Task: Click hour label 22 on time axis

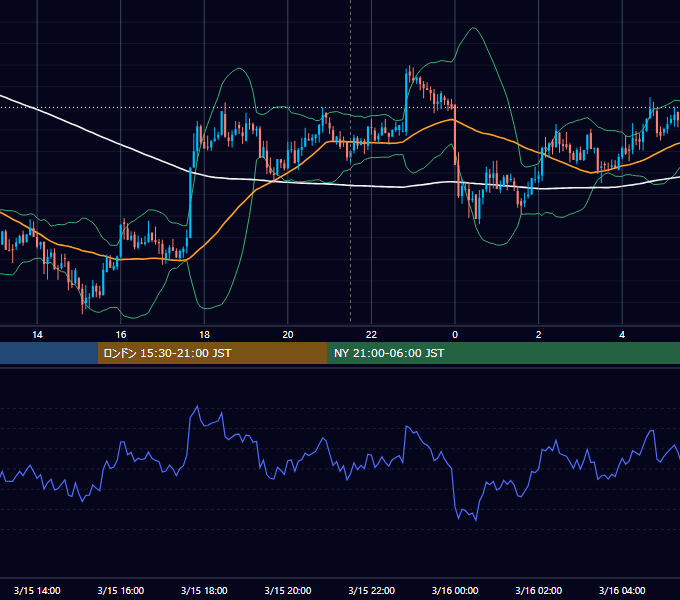Action: [x=371, y=335]
